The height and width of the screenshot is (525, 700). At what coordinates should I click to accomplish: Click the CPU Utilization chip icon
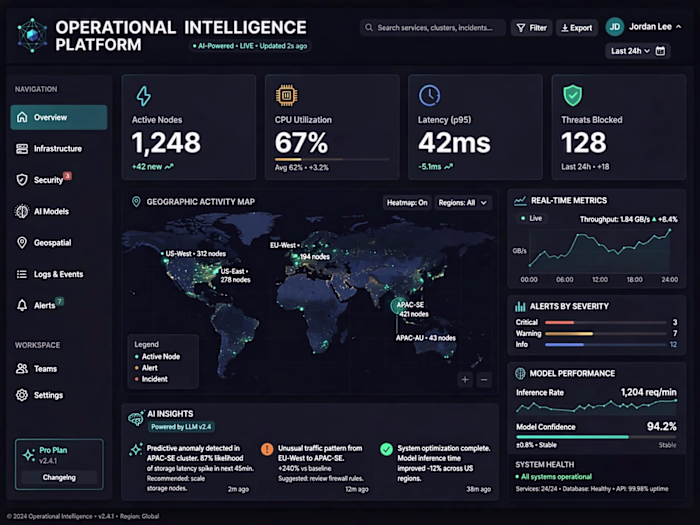pyautogui.click(x=287, y=95)
